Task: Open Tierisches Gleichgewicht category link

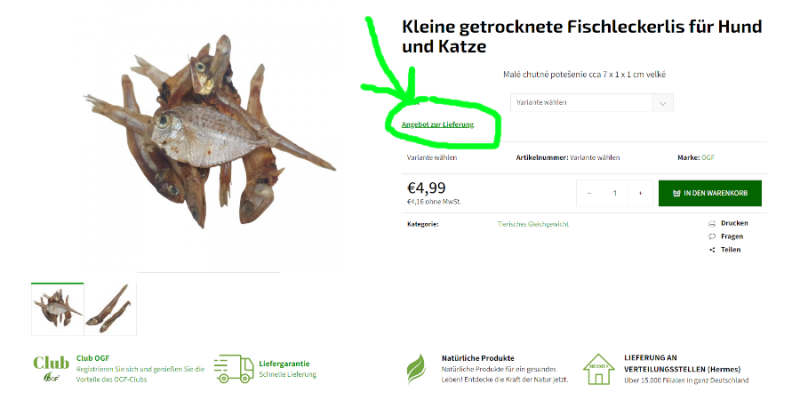Action: pyautogui.click(x=533, y=224)
